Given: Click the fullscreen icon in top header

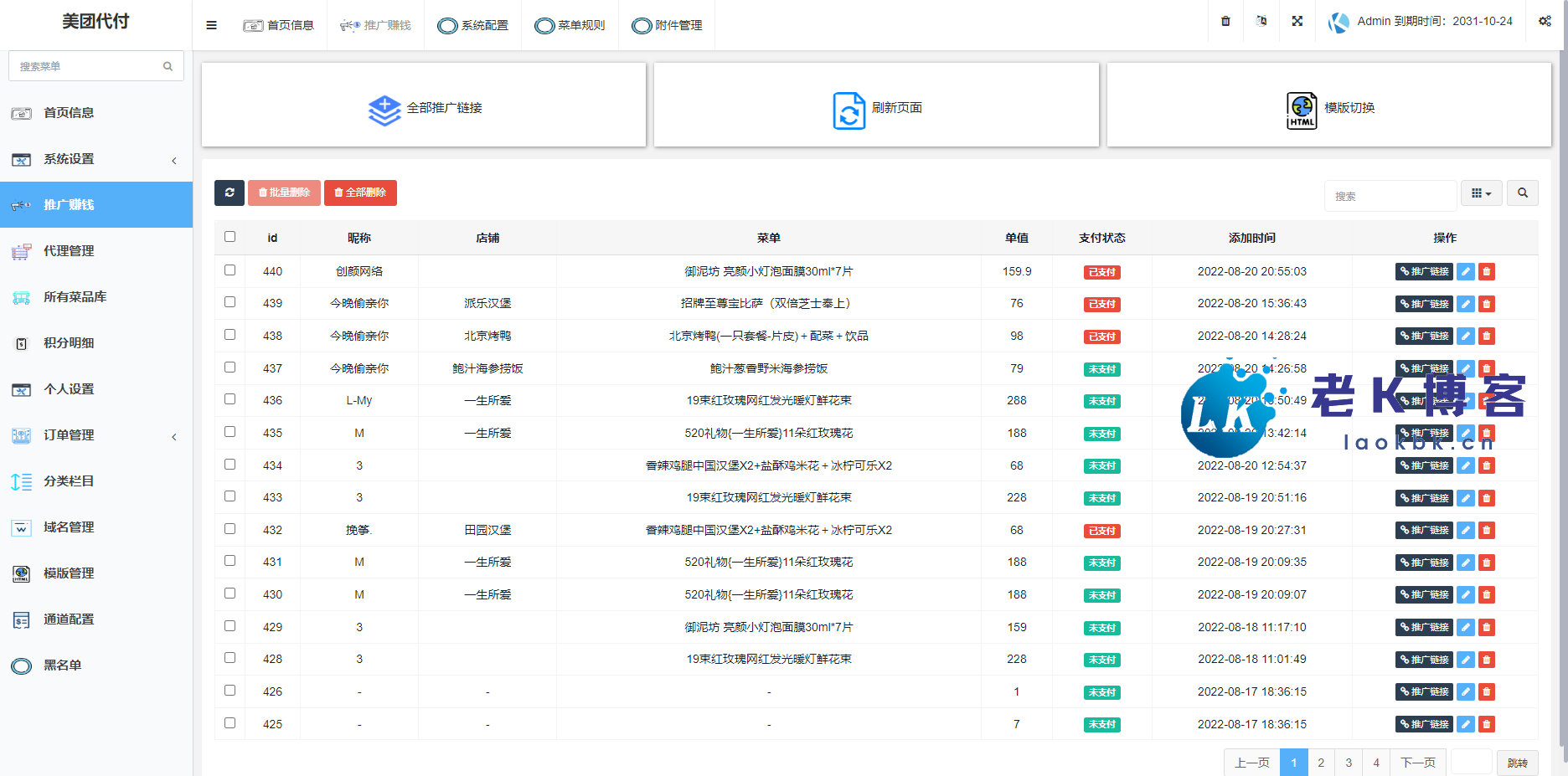Looking at the screenshot, I should [x=1297, y=21].
